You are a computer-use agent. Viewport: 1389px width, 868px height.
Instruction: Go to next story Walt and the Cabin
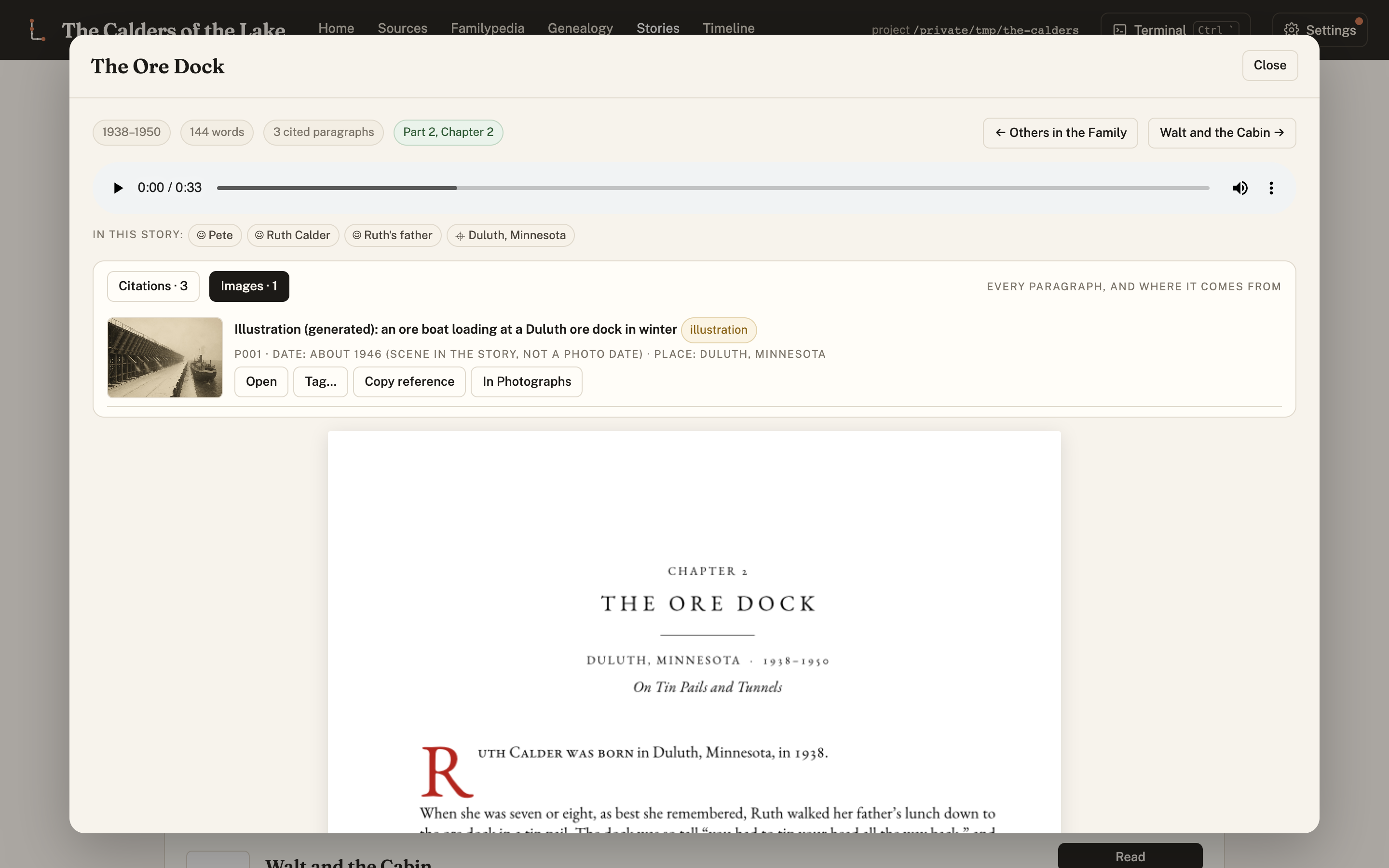click(x=1221, y=133)
